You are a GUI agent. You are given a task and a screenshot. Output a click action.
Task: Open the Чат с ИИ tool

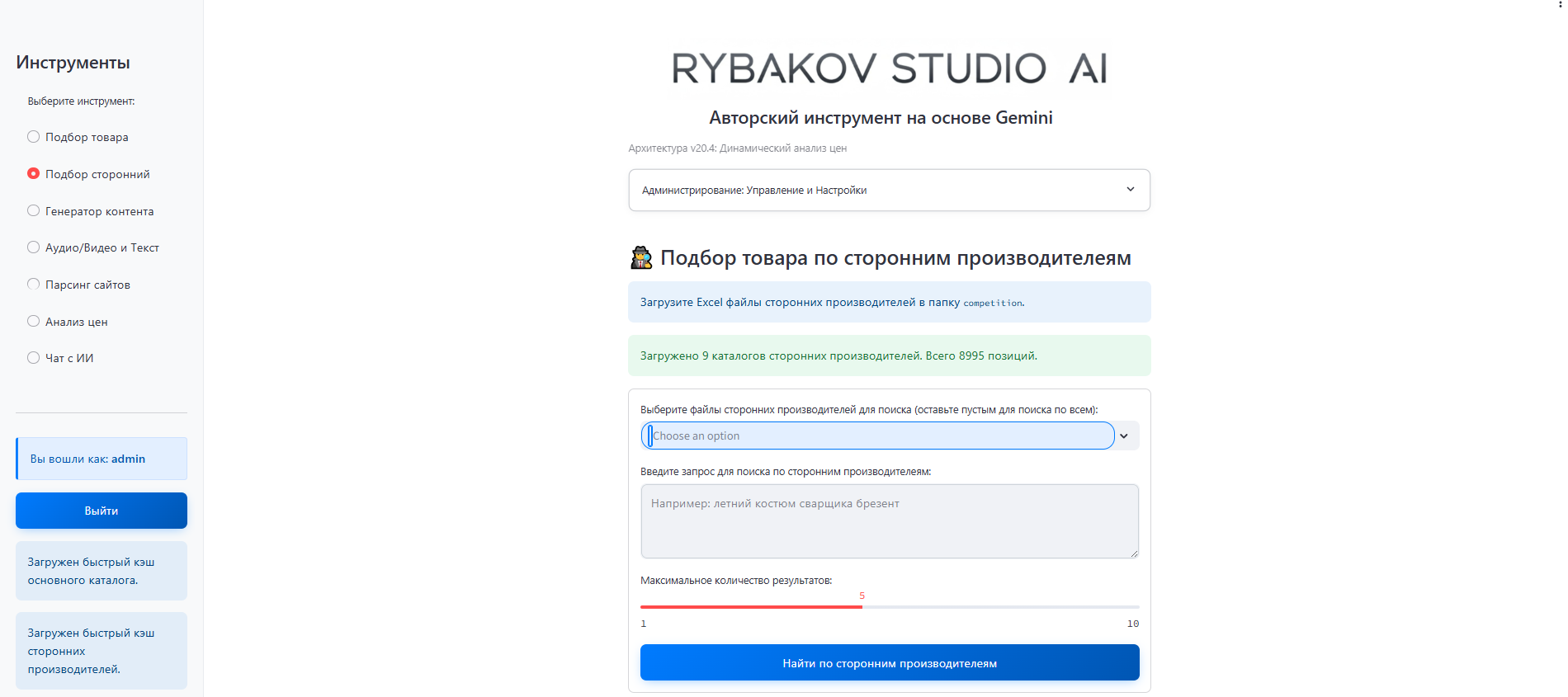[34, 358]
